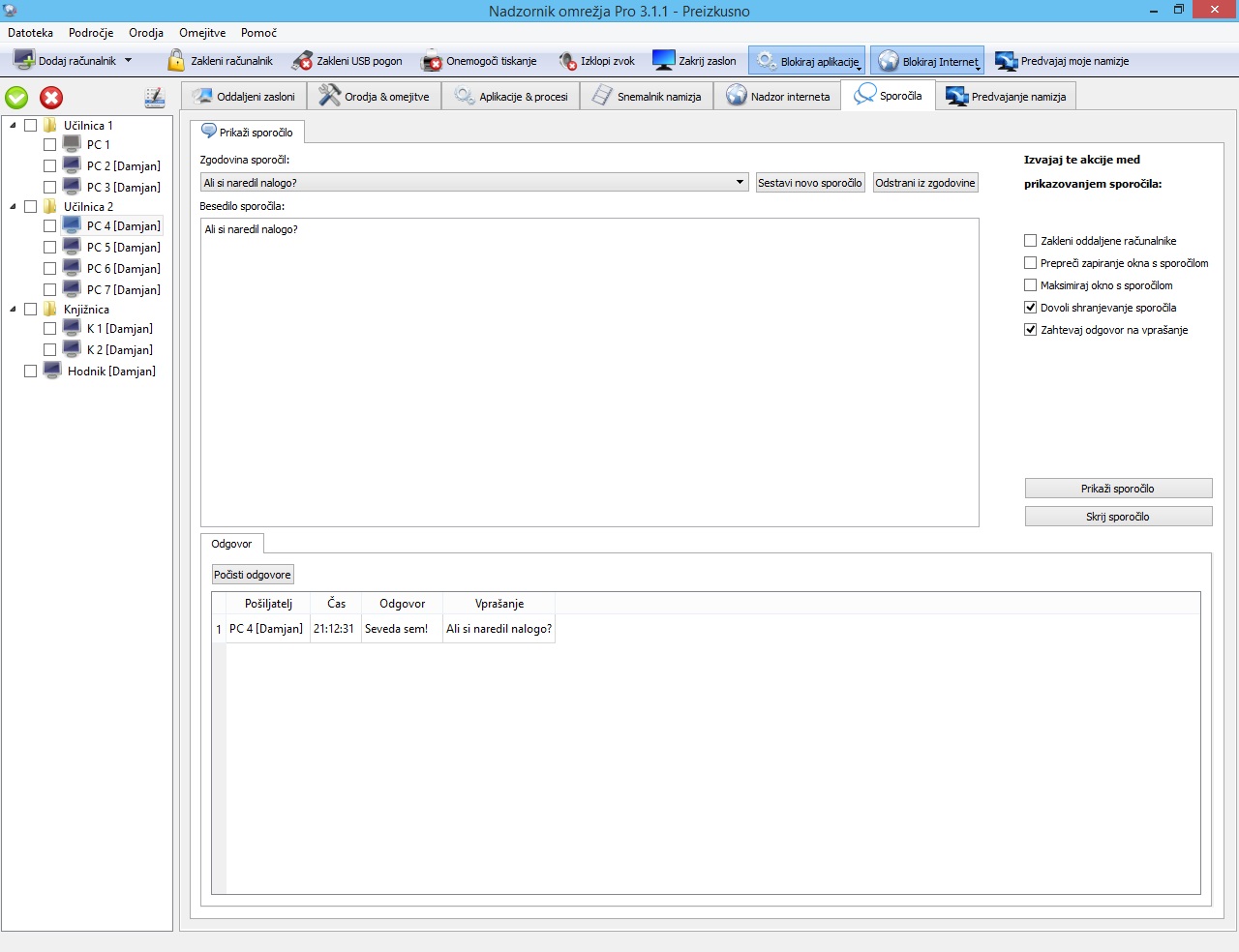Click Zakleni USB pogon toolbar icon

tap(302, 61)
